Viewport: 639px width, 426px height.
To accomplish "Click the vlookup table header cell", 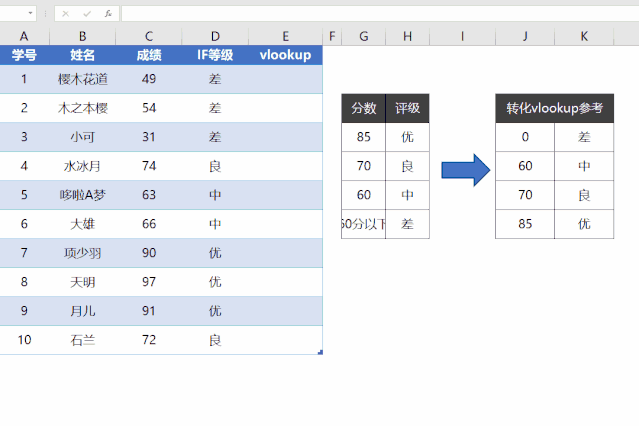I will coord(285,55).
